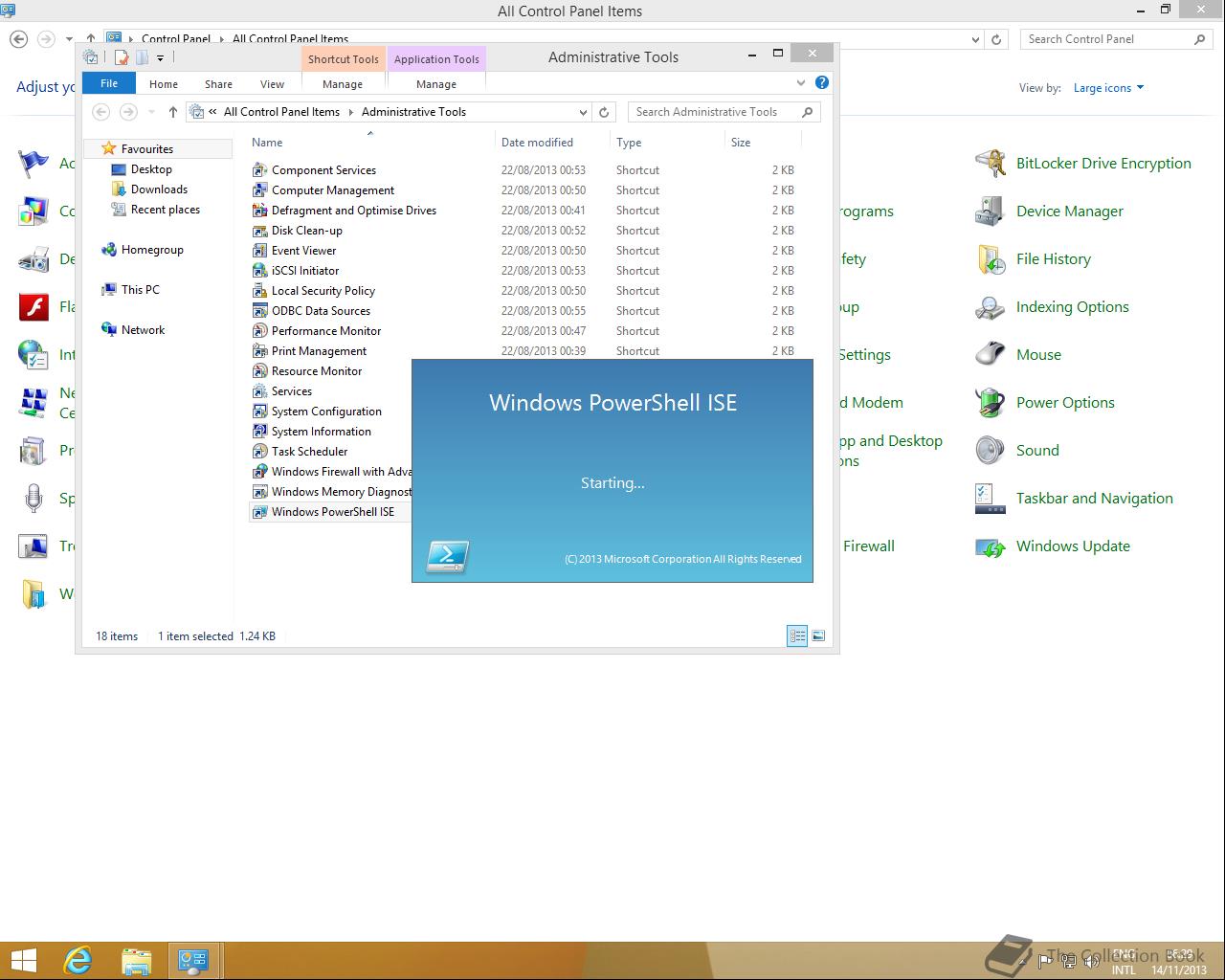Image resolution: width=1225 pixels, height=980 pixels.
Task: Open the Quick Access Toolbar customize arrow
Action: point(160,58)
